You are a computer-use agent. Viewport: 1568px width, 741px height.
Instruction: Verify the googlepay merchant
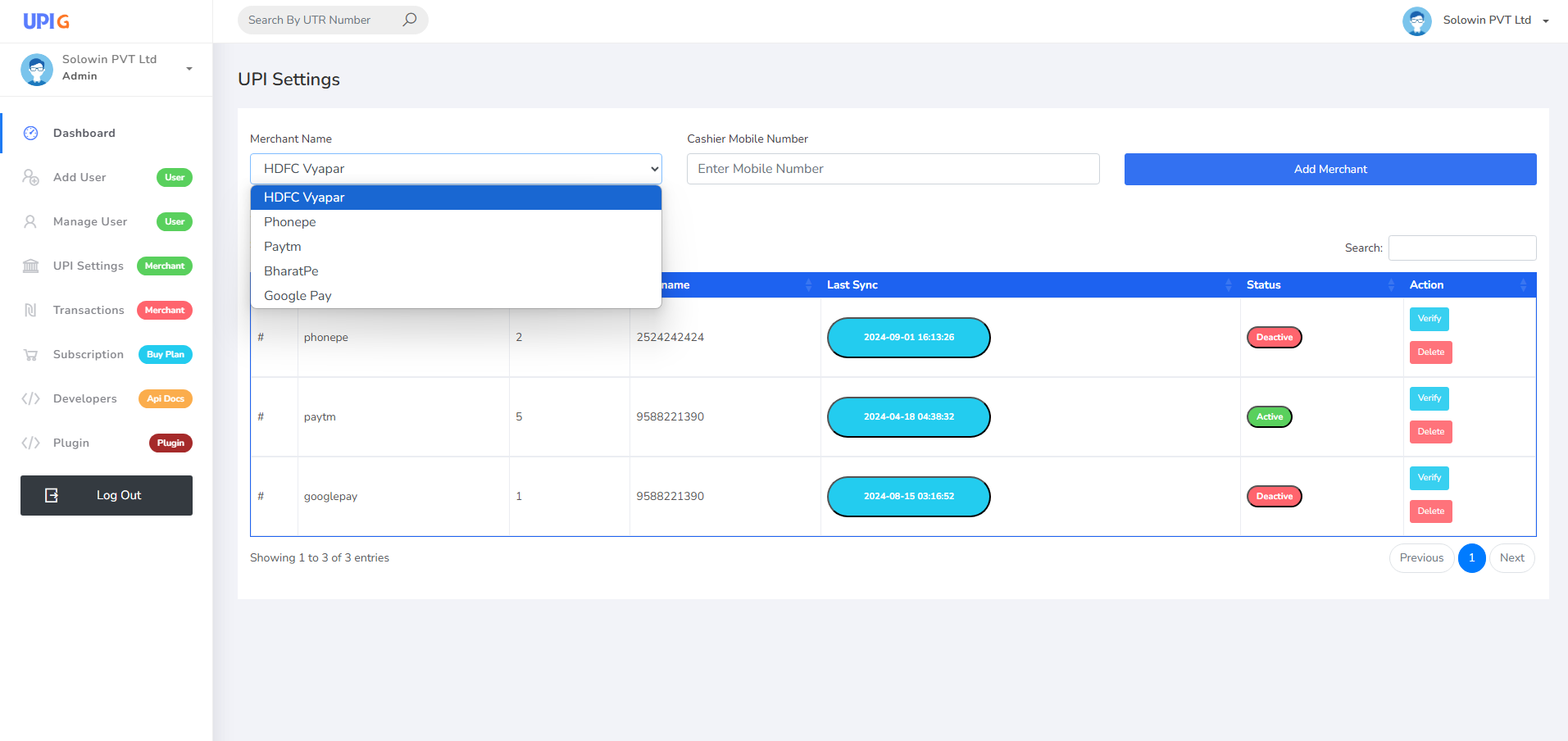[x=1429, y=478]
